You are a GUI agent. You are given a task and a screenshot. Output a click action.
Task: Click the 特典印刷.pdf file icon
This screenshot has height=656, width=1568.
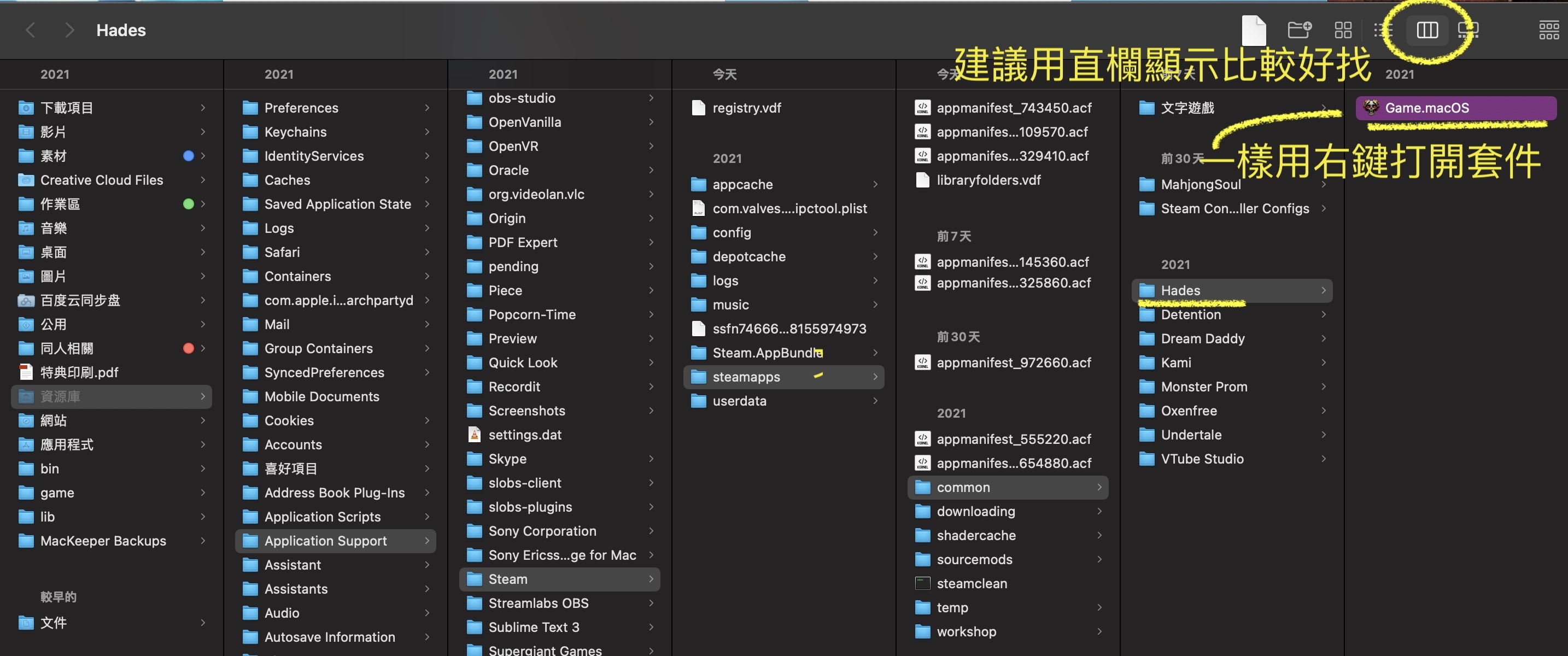(x=26, y=372)
